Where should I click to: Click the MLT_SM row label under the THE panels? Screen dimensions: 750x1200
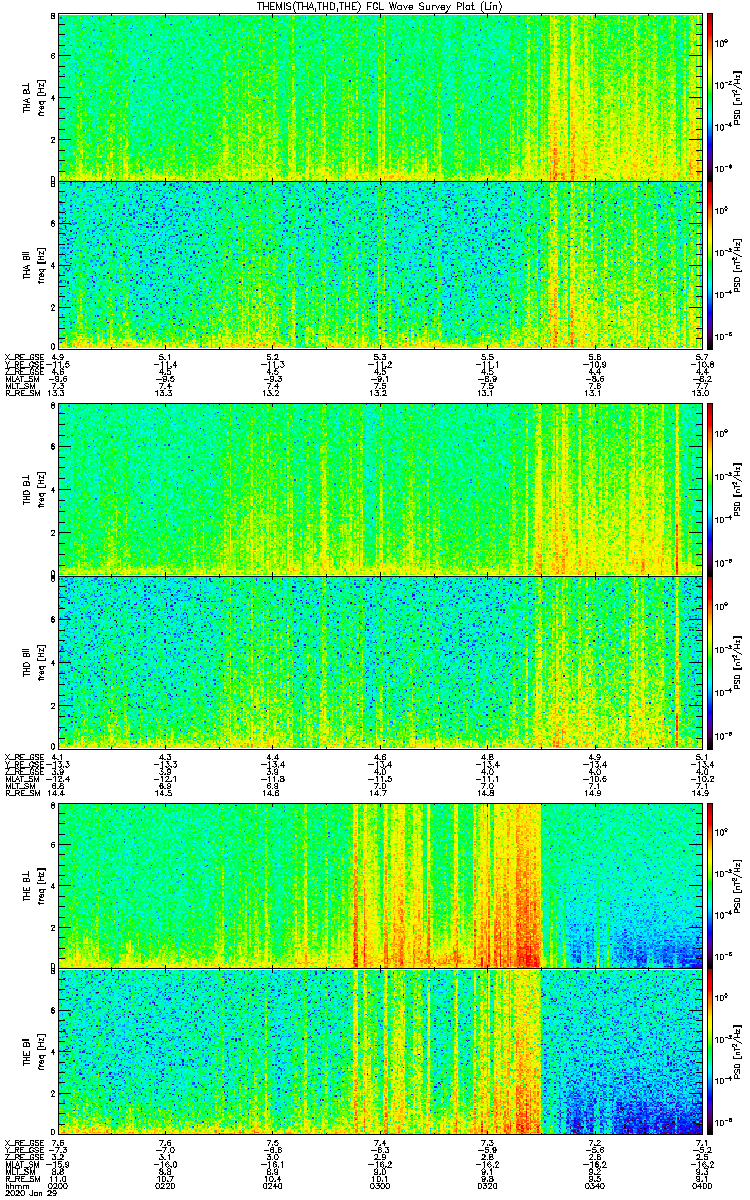tap(20, 1173)
